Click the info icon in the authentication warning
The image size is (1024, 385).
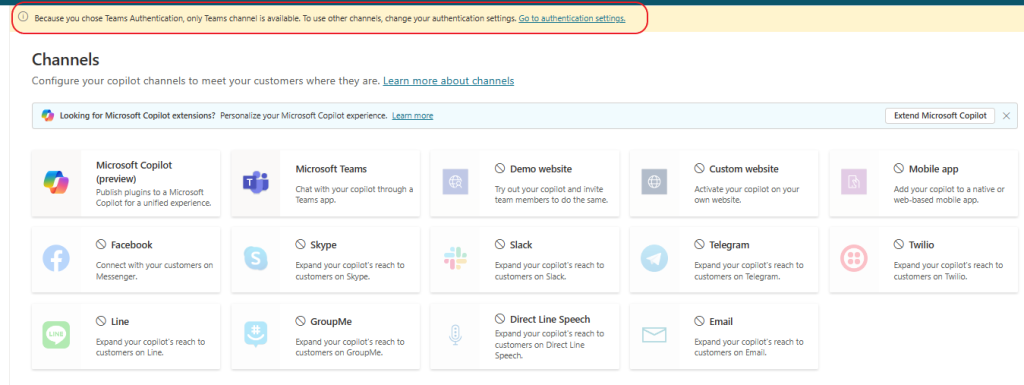[x=24, y=18]
